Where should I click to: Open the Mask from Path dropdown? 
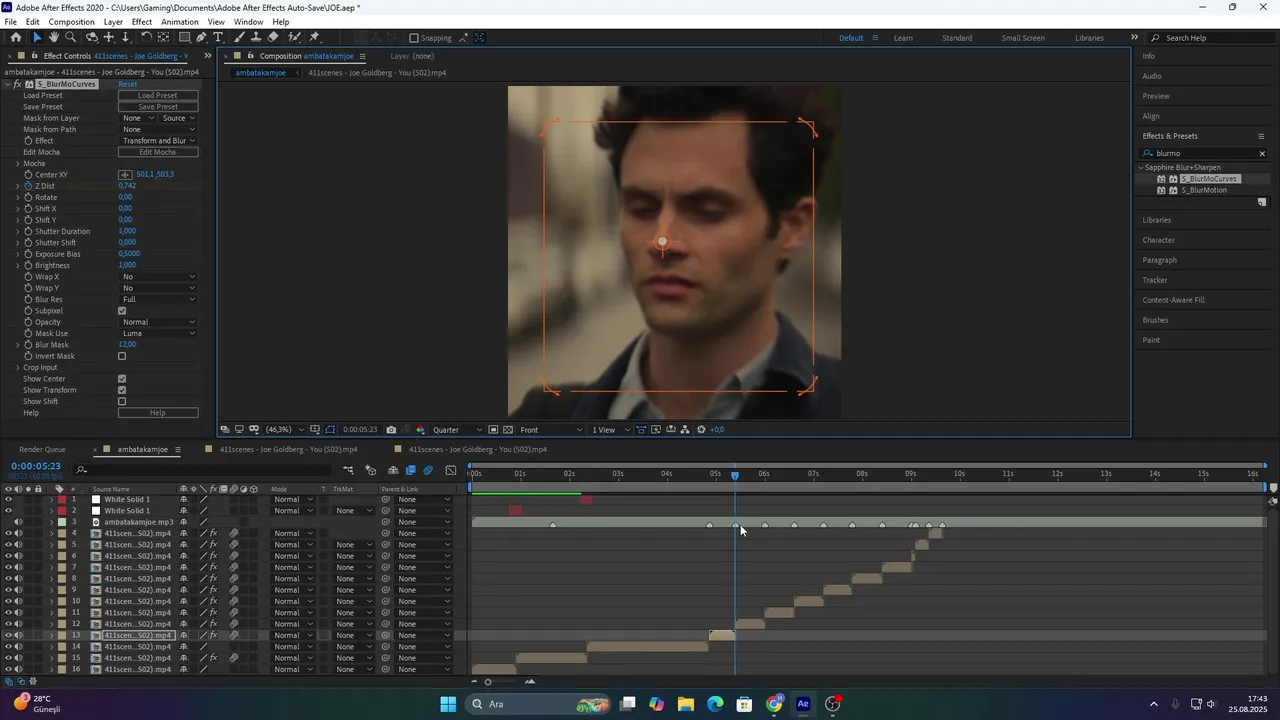pos(158,129)
